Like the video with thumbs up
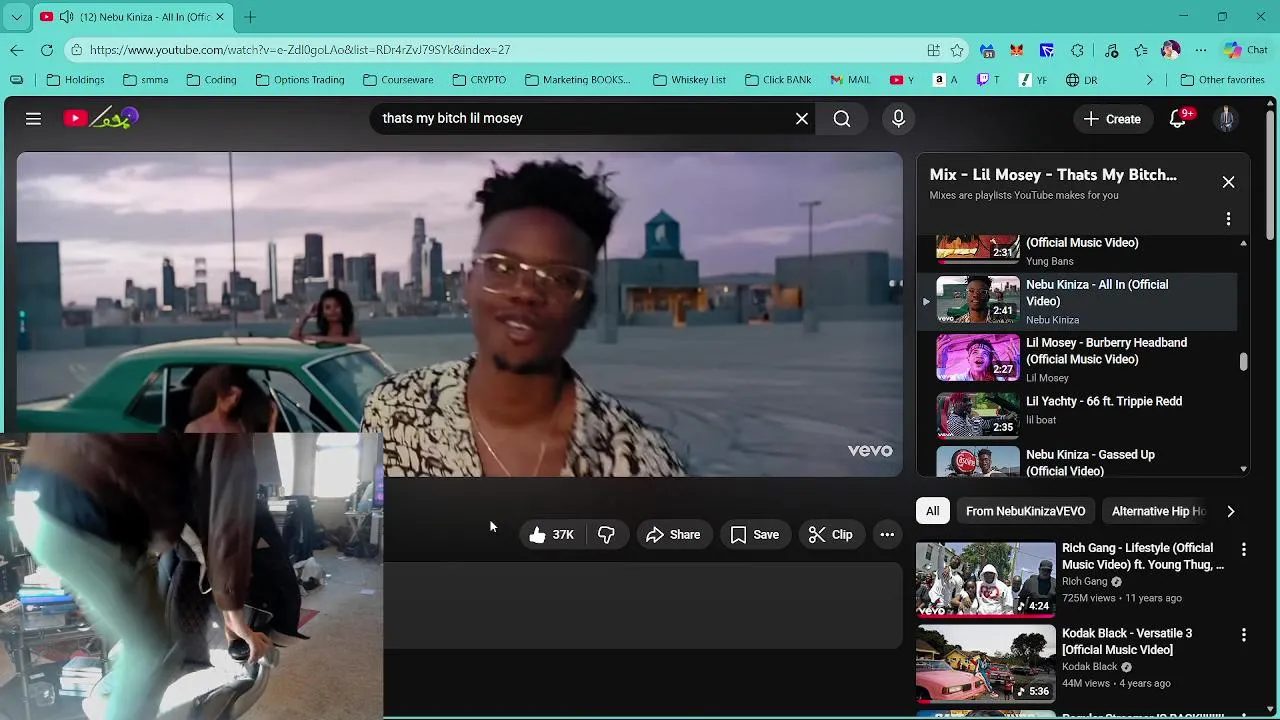Screen dimensions: 1280x720 point(551,535)
